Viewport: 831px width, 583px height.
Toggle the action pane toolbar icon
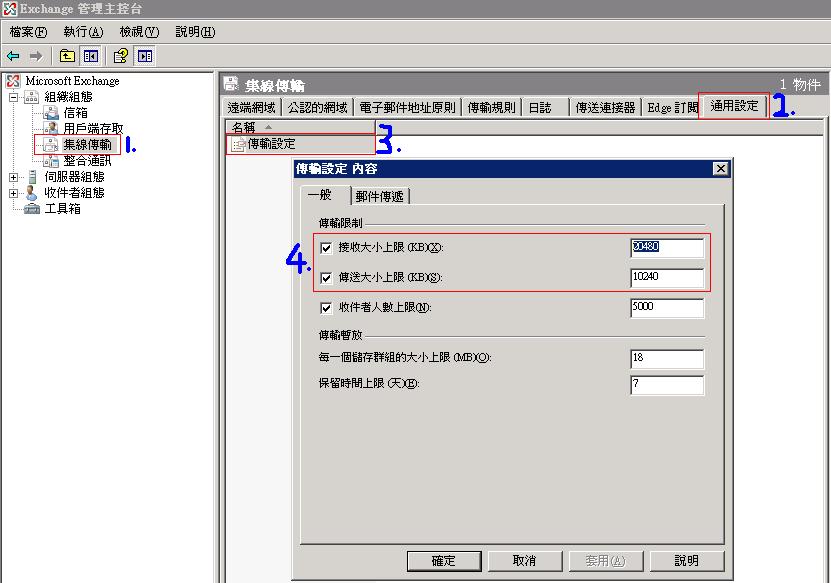[145, 56]
